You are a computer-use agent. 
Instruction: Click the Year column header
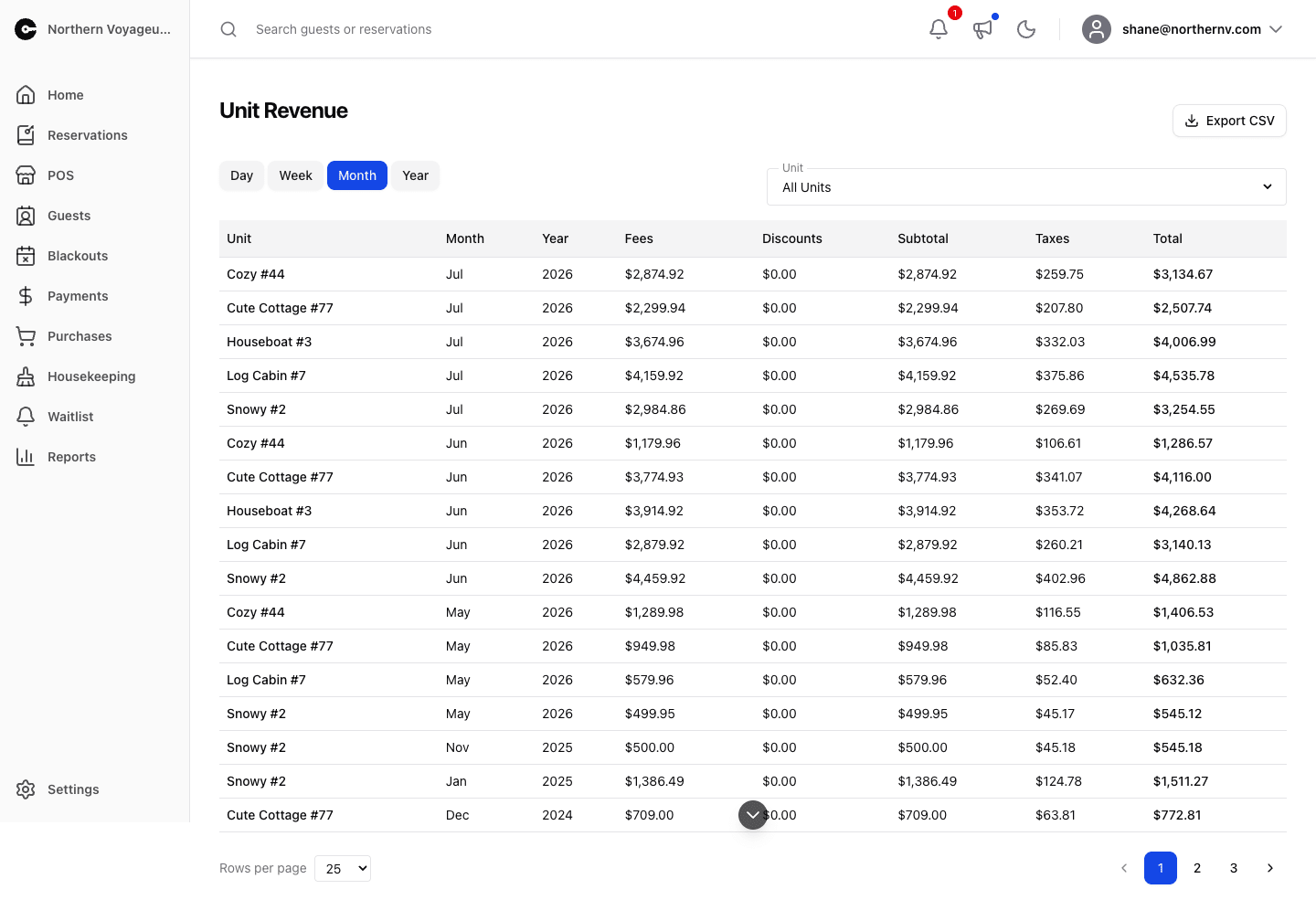556,238
